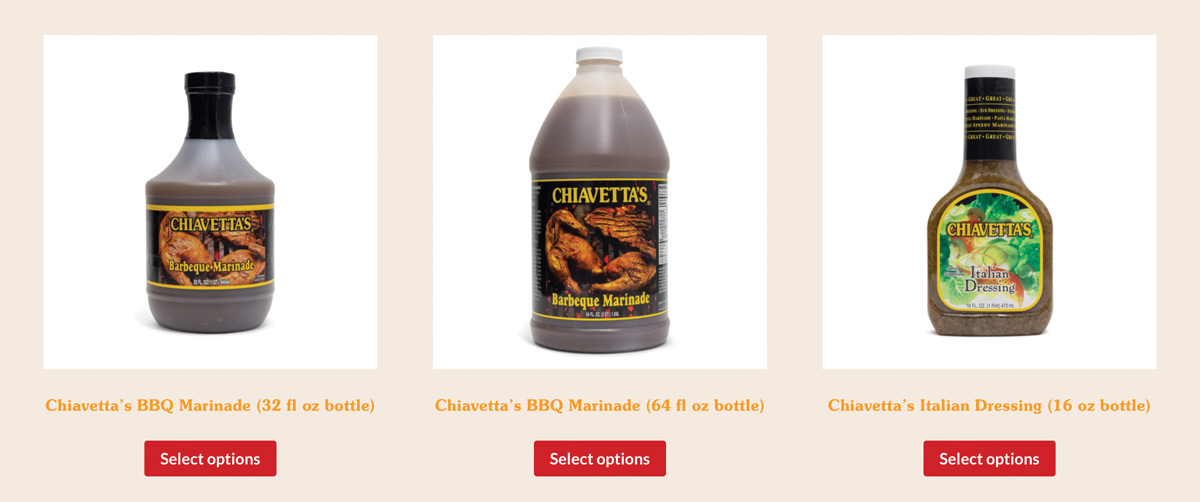
Task: Click the Barbeque Marinade text on the 64 oz jug
Action: (x=600, y=299)
